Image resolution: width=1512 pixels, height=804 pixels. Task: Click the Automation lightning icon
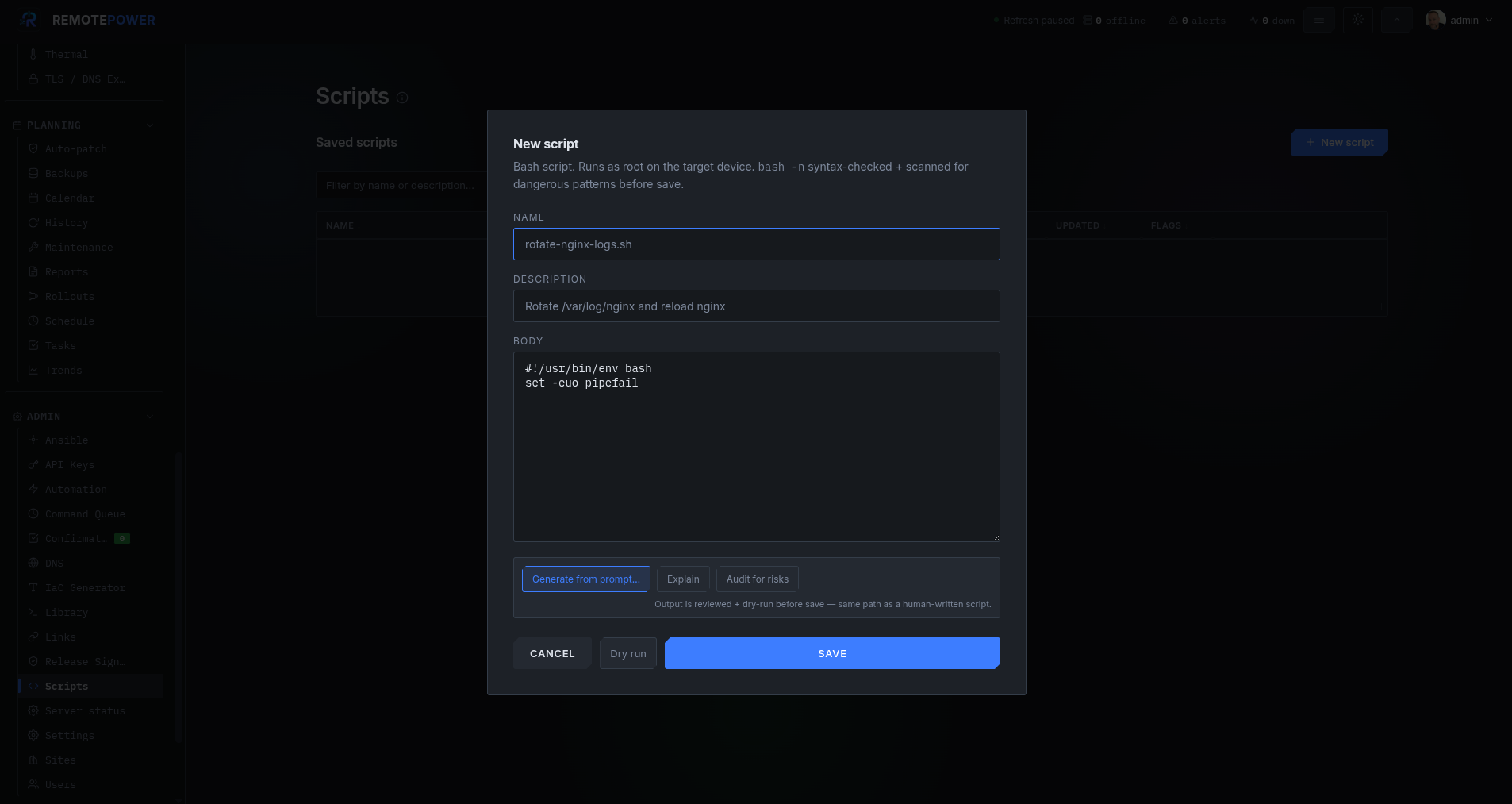(33, 489)
